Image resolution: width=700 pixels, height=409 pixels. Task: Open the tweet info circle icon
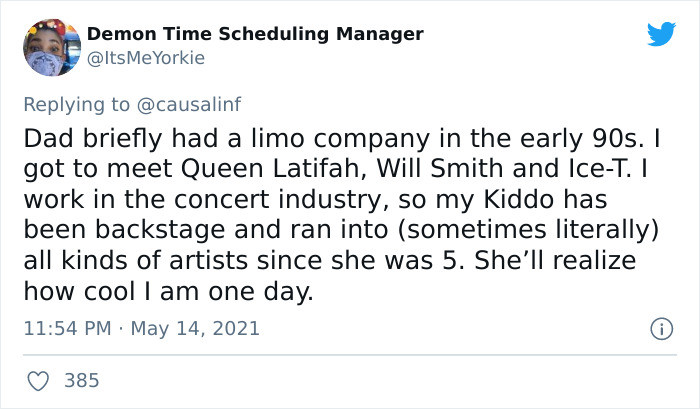point(661,329)
